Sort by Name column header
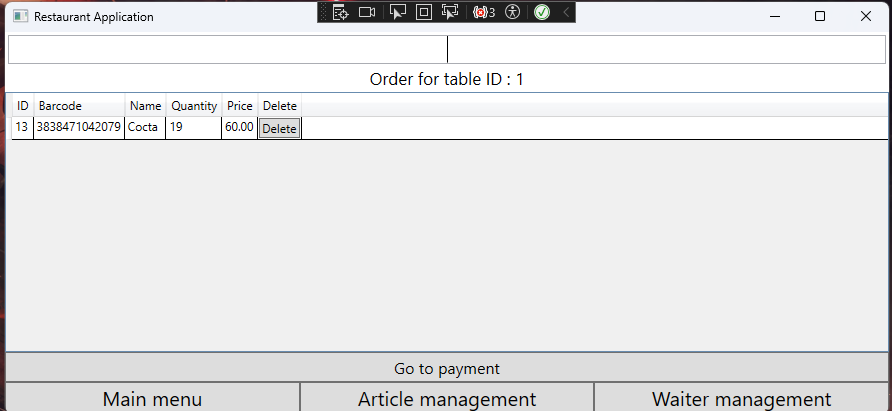The image size is (892, 411). pyautogui.click(x=145, y=106)
